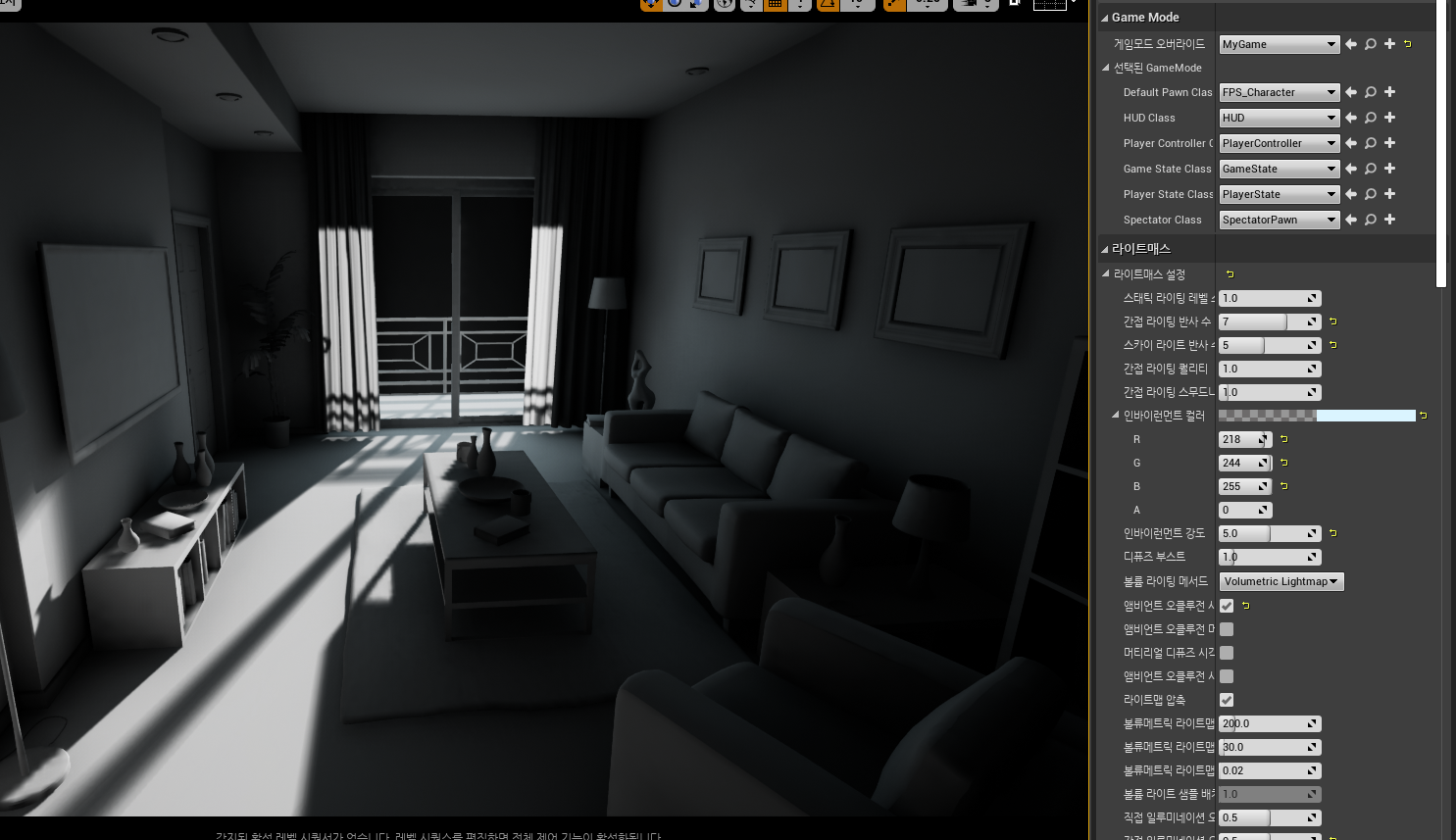
Task: Create new Player State Class with plus
Action: point(1389,194)
